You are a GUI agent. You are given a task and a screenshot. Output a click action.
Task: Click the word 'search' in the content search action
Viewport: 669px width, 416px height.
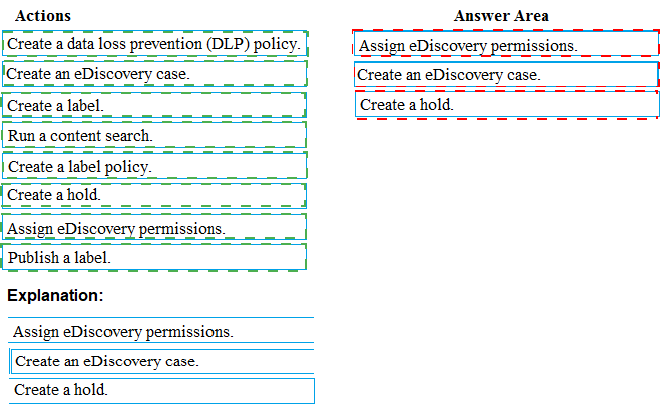128,135
